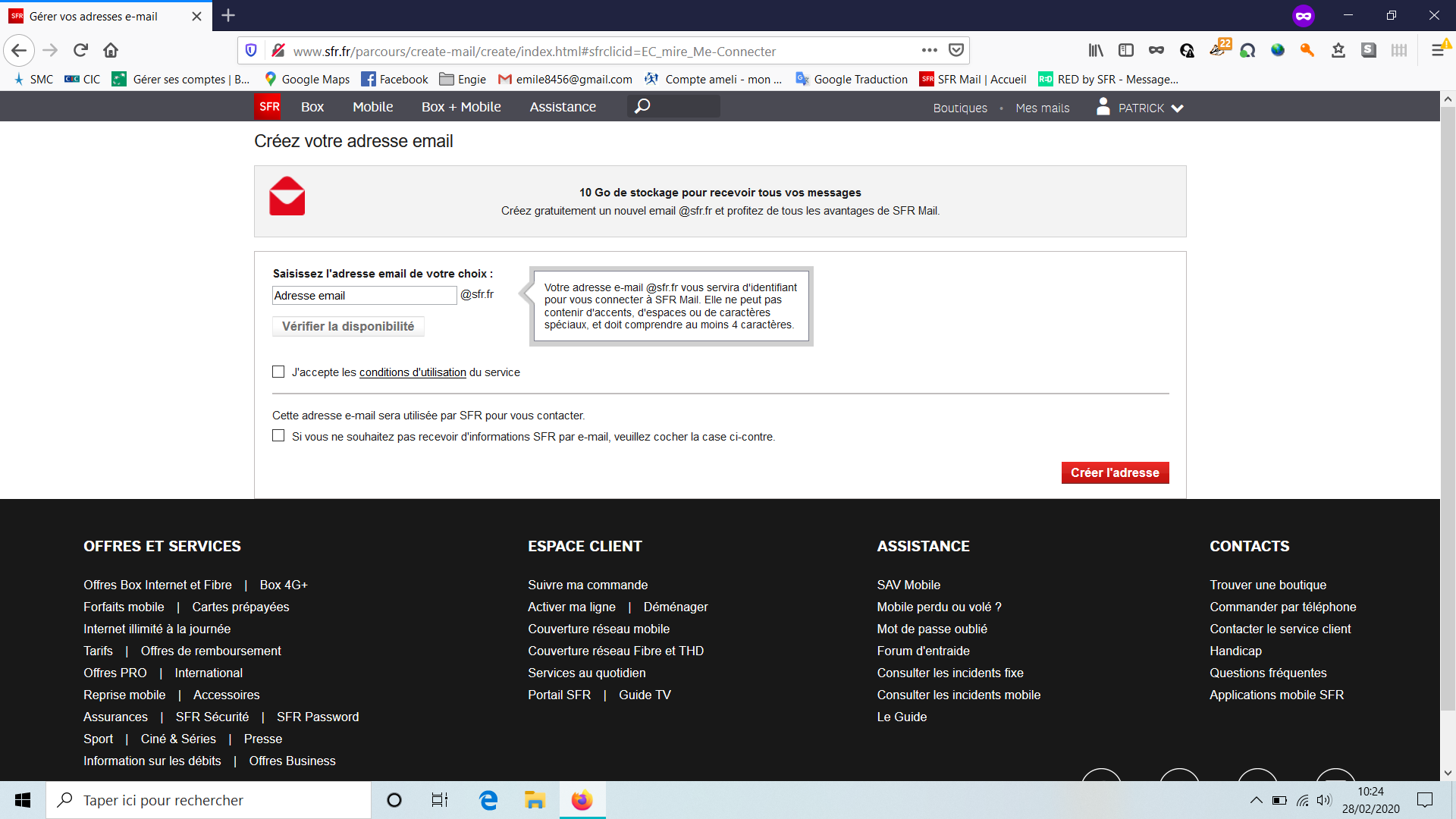Accept the conditions d'utilisation checkbox
Image resolution: width=1456 pixels, height=819 pixels.
pos(278,372)
